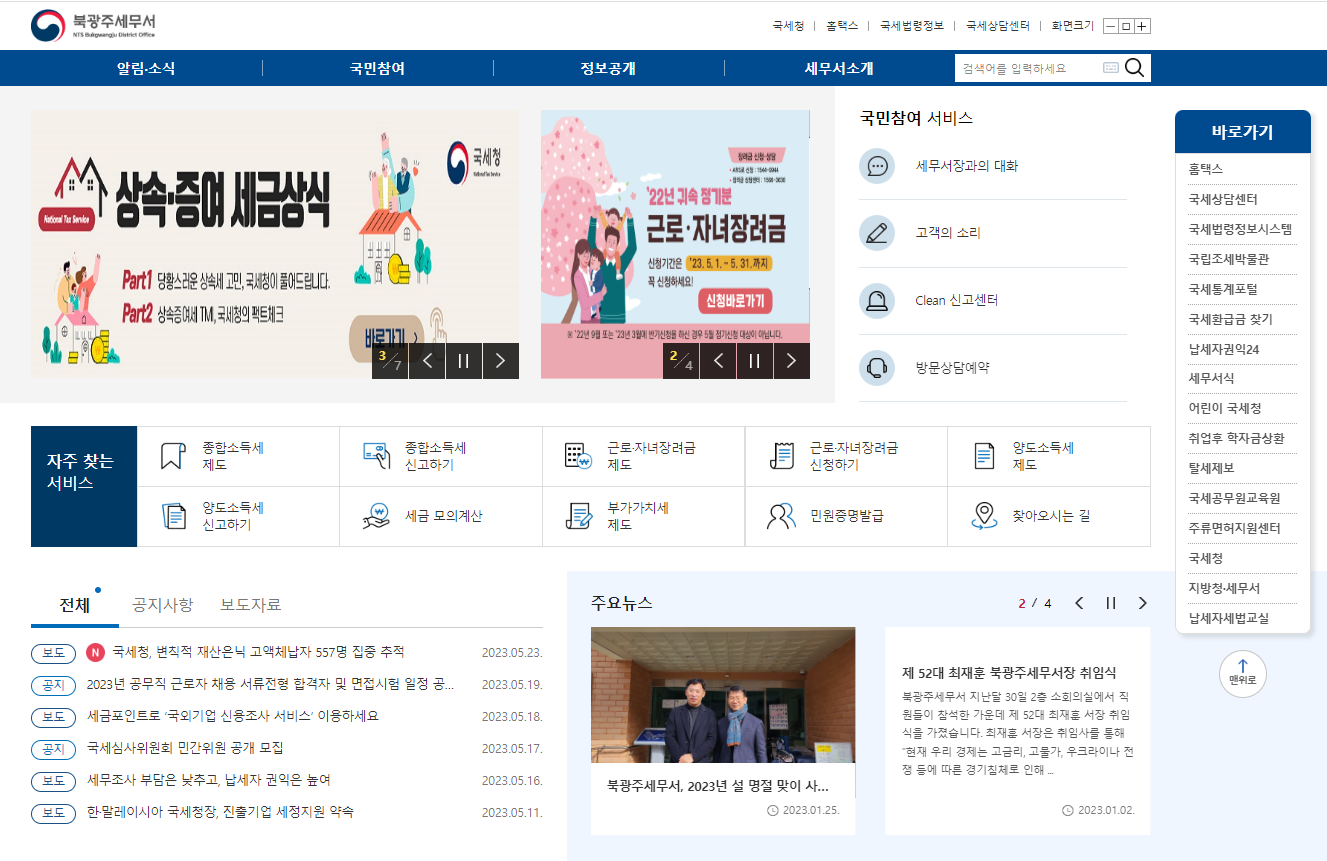Open 국세환급금 찾기 shortcut
Viewport: 1327px width, 861px height.
click(1230, 319)
